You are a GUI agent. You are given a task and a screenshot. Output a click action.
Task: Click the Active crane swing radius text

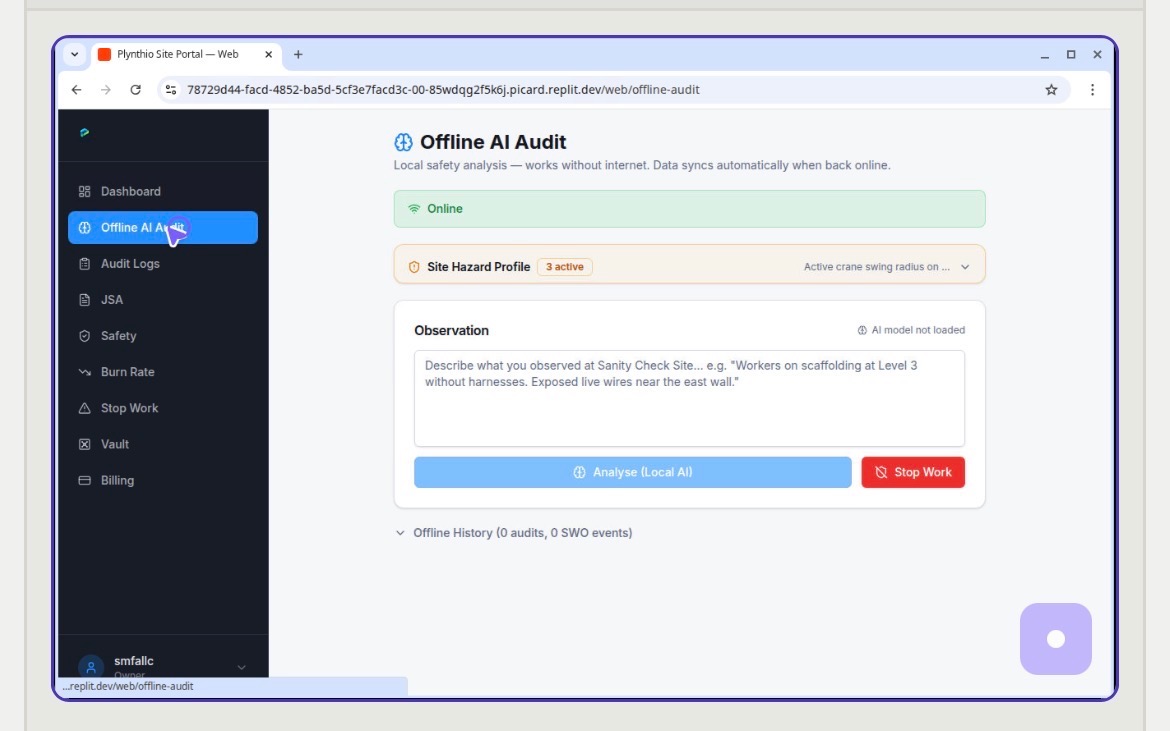click(877, 267)
